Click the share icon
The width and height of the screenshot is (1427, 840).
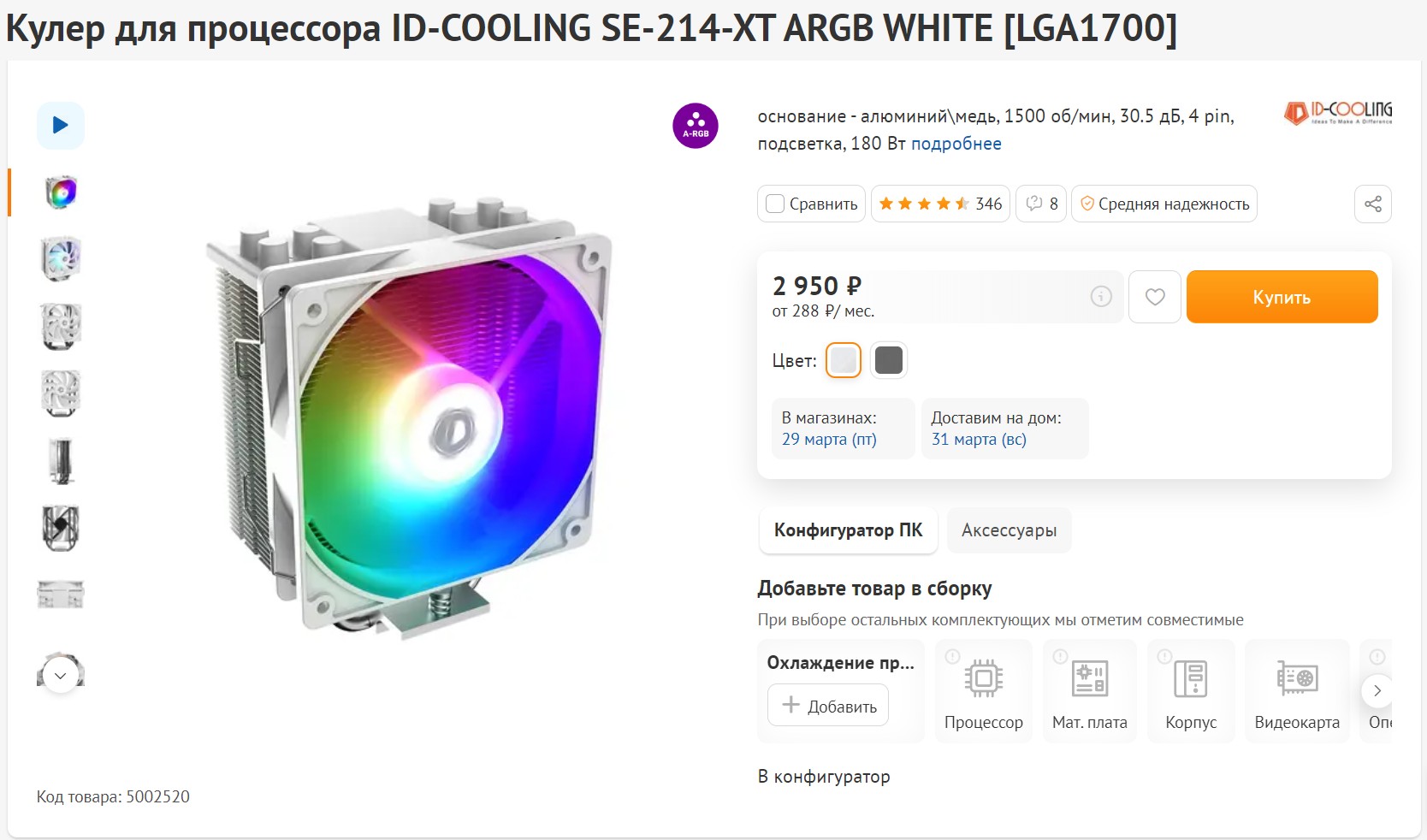click(x=1372, y=204)
